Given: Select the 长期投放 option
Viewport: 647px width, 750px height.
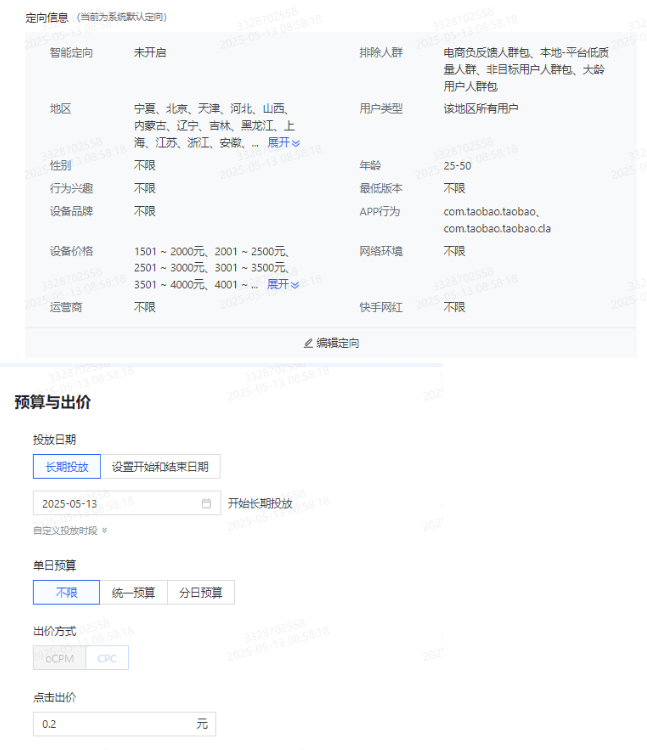Looking at the screenshot, I should click(x=67, y=467).
